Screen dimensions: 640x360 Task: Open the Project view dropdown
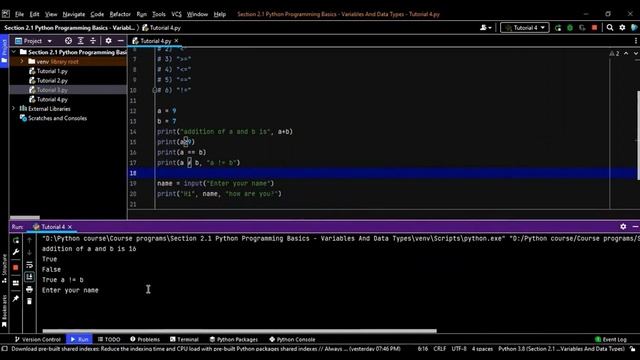pyautogui.click(x=33, y=41)
